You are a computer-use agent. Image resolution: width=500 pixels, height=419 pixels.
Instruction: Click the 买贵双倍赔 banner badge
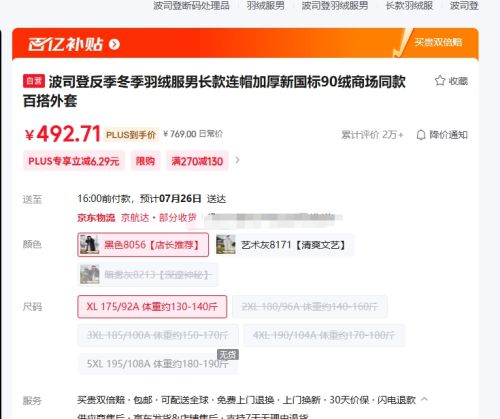[x=438, y=42]
